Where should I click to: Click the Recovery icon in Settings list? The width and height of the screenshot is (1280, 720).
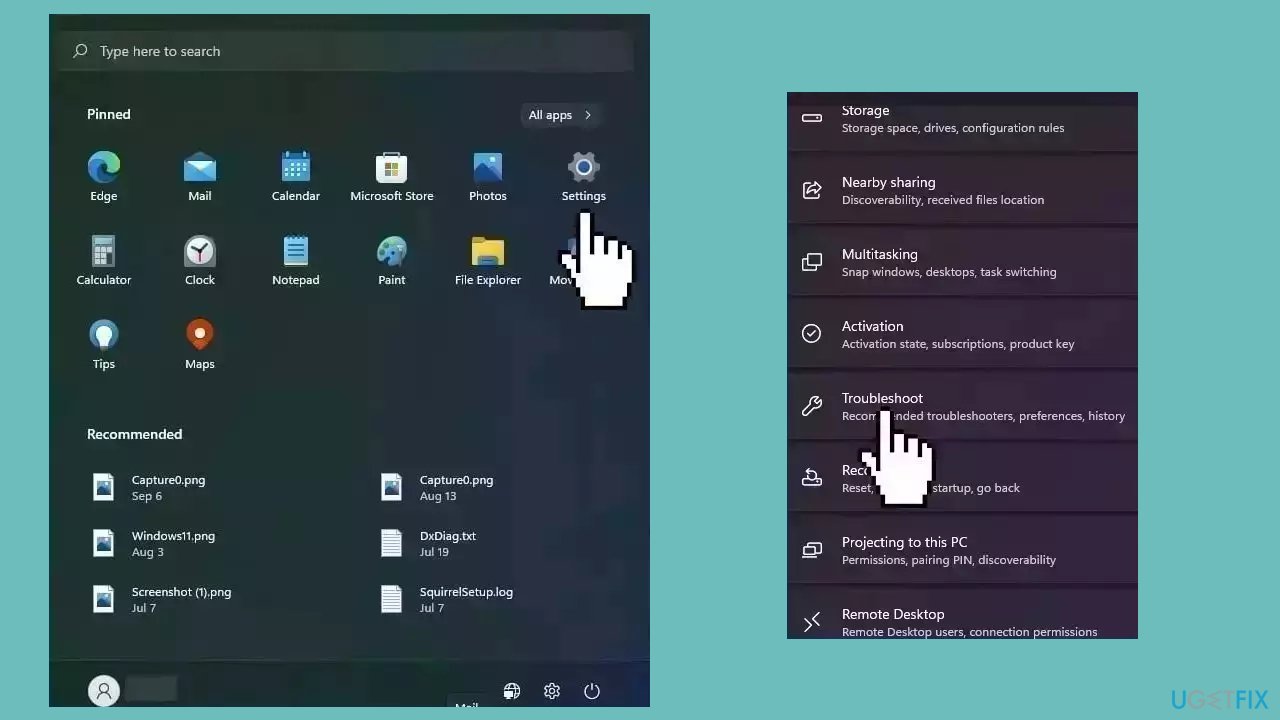click(x=812, y=478)
